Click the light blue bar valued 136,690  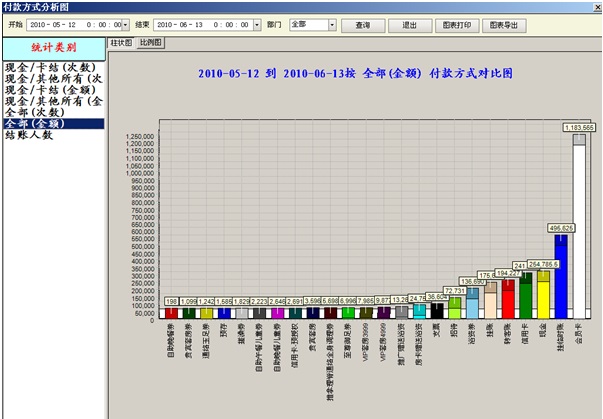click(473, 303)
